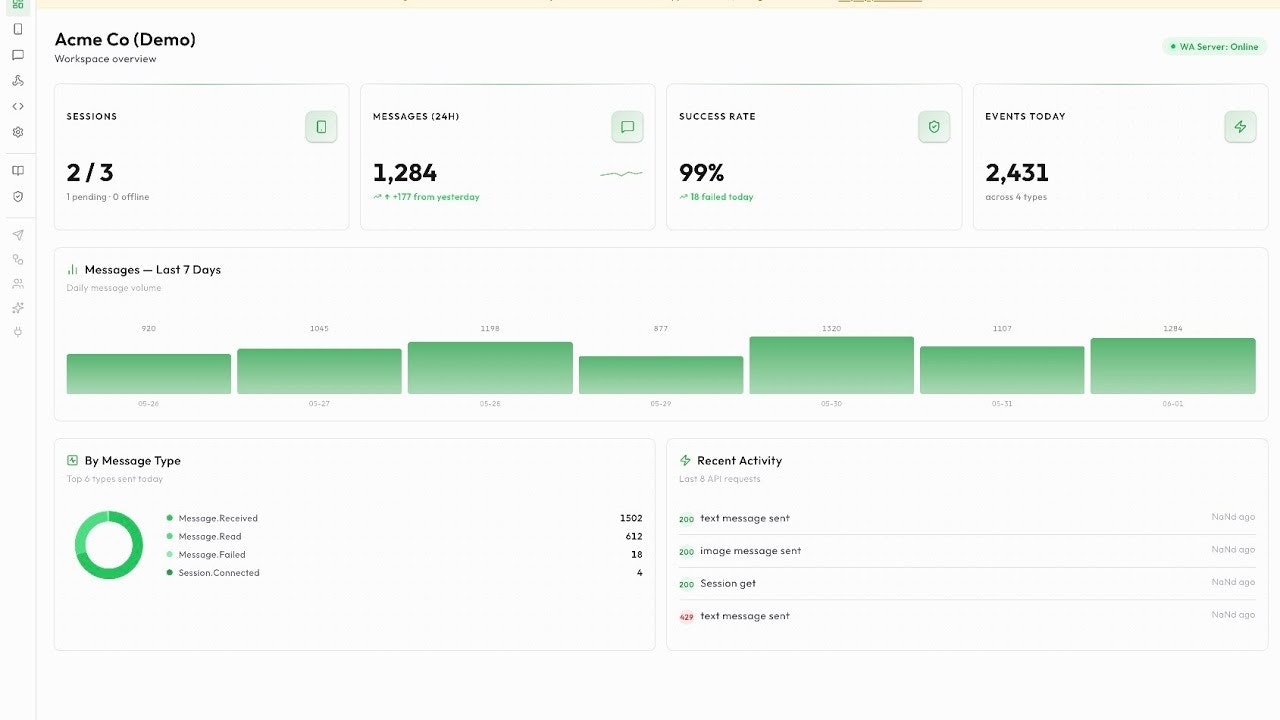The image size is (1280, 720).
Task: Open the settings gear icon in sidebar
Action: (x=18, y=132)
